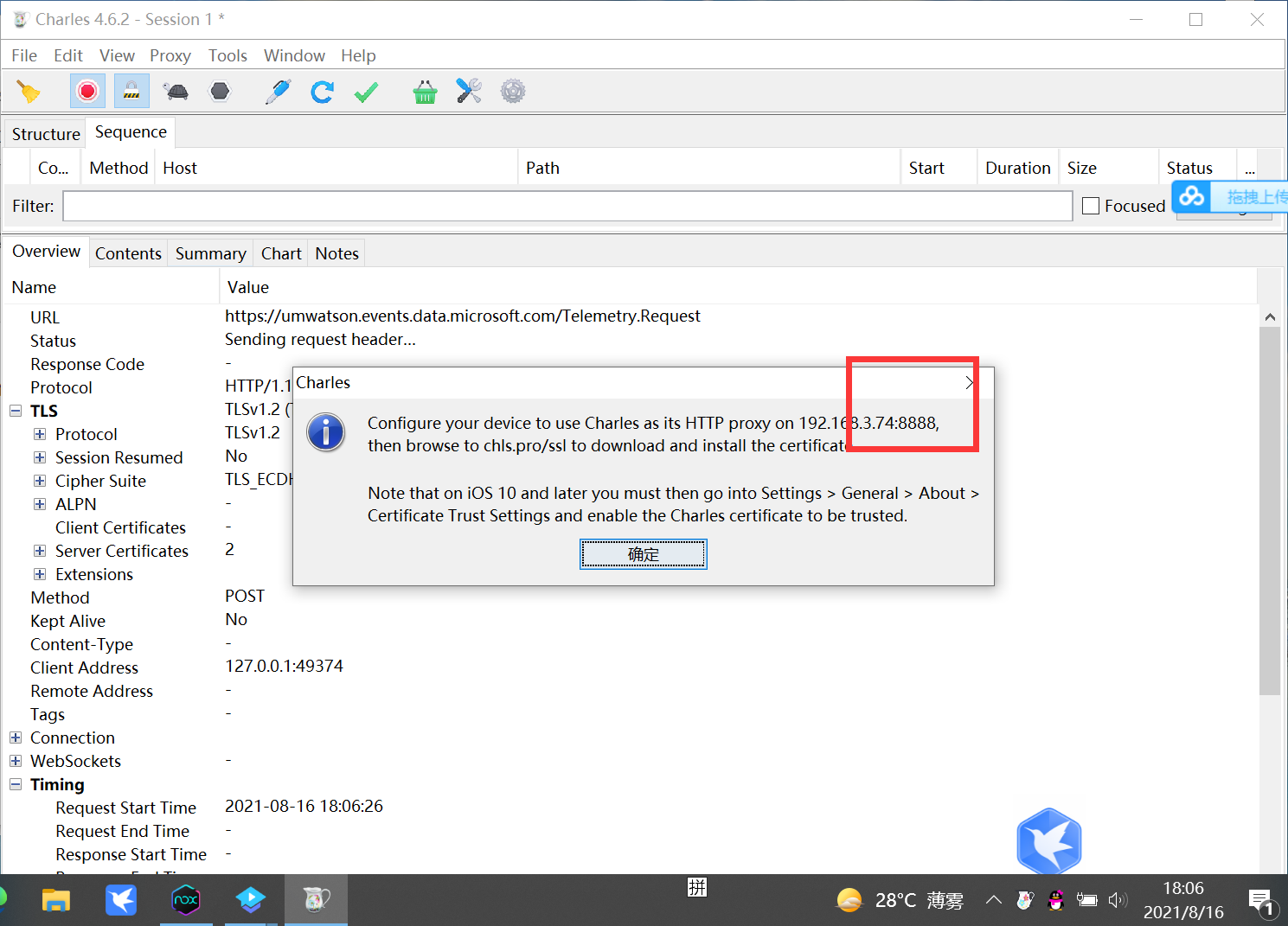The height and width of the screenshot is (926, 1288).
Task: Toggle breakpoints hexagon icon
Action: [x=221, y=92]
